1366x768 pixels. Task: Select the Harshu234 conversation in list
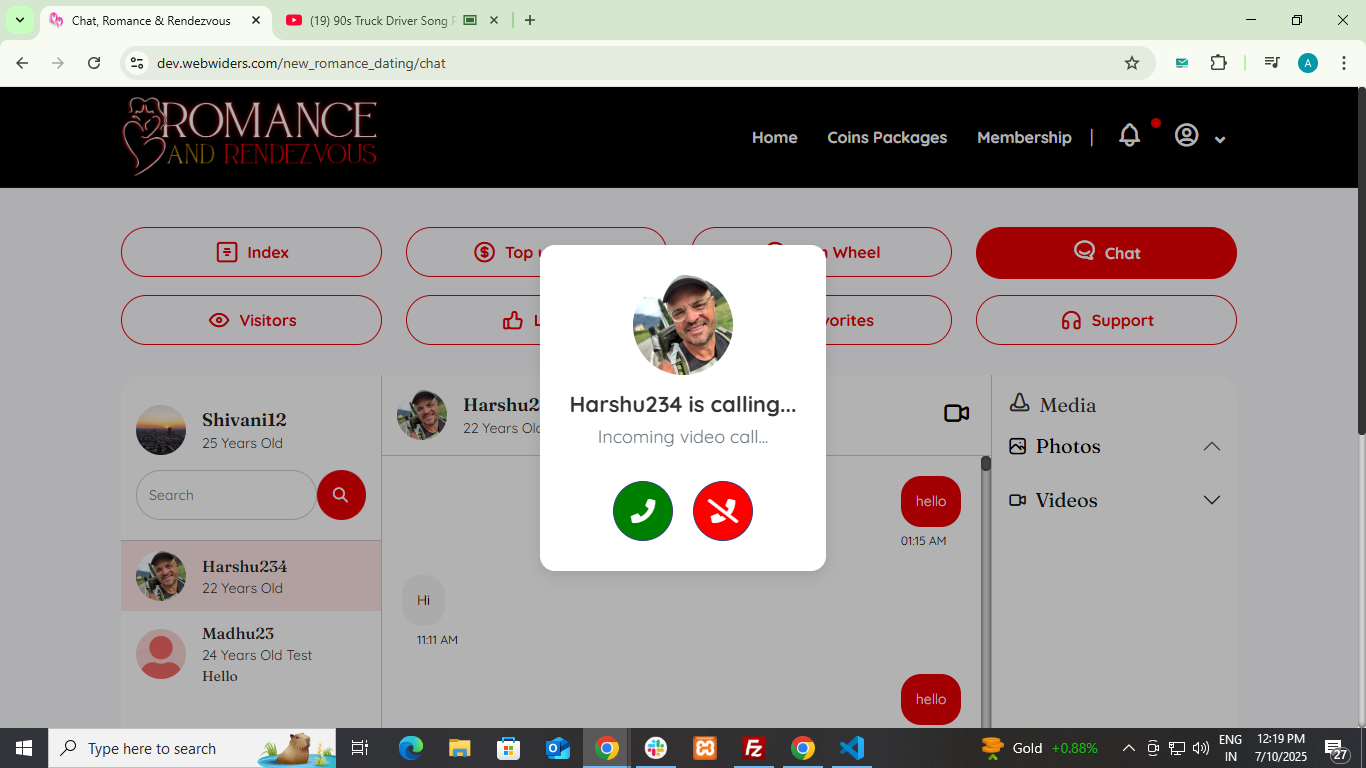251,576
